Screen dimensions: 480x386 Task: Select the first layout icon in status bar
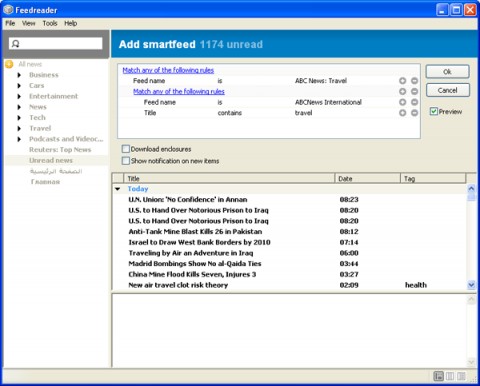pyautogui.click(x=438, y=376)
